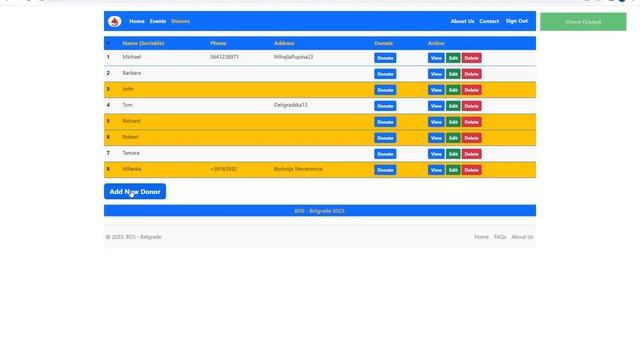Delete donor John
This screenshot has height=360, width=640.
(x=471, y=90)
